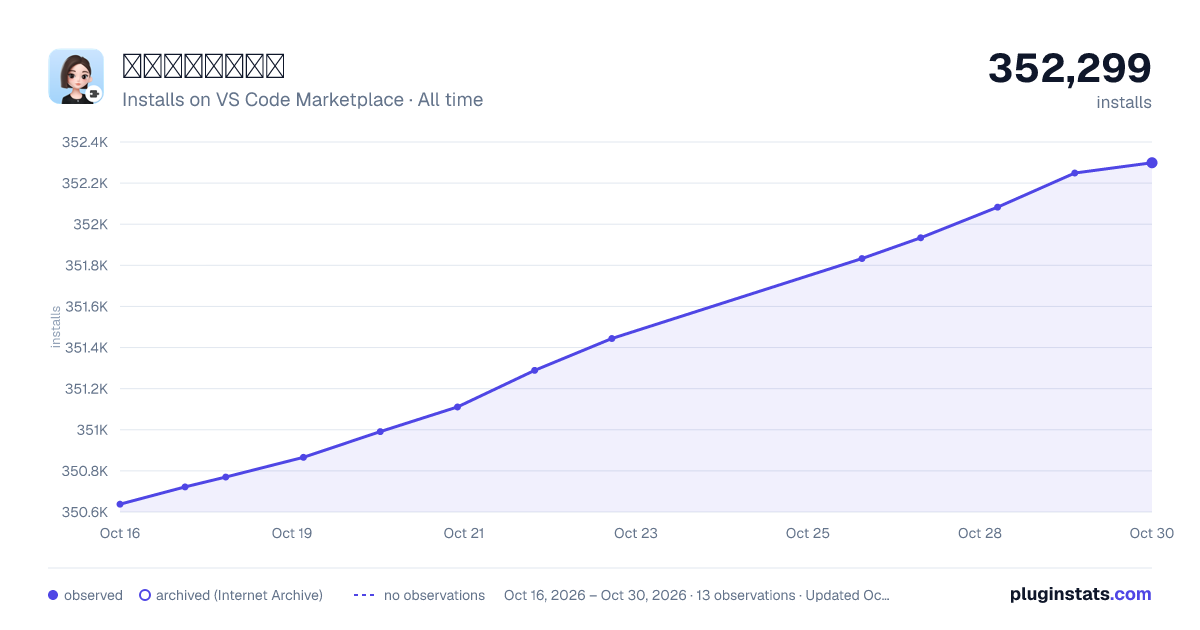Click the data point near 351.8K
This screenshot has width=1200, height=630.
pos(862,259)
